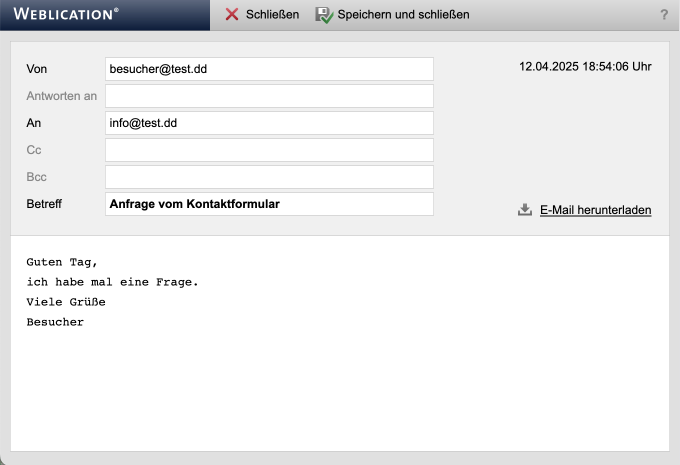Click the Weblication logo
The image size is (680, 465).
tap(66, 14)
